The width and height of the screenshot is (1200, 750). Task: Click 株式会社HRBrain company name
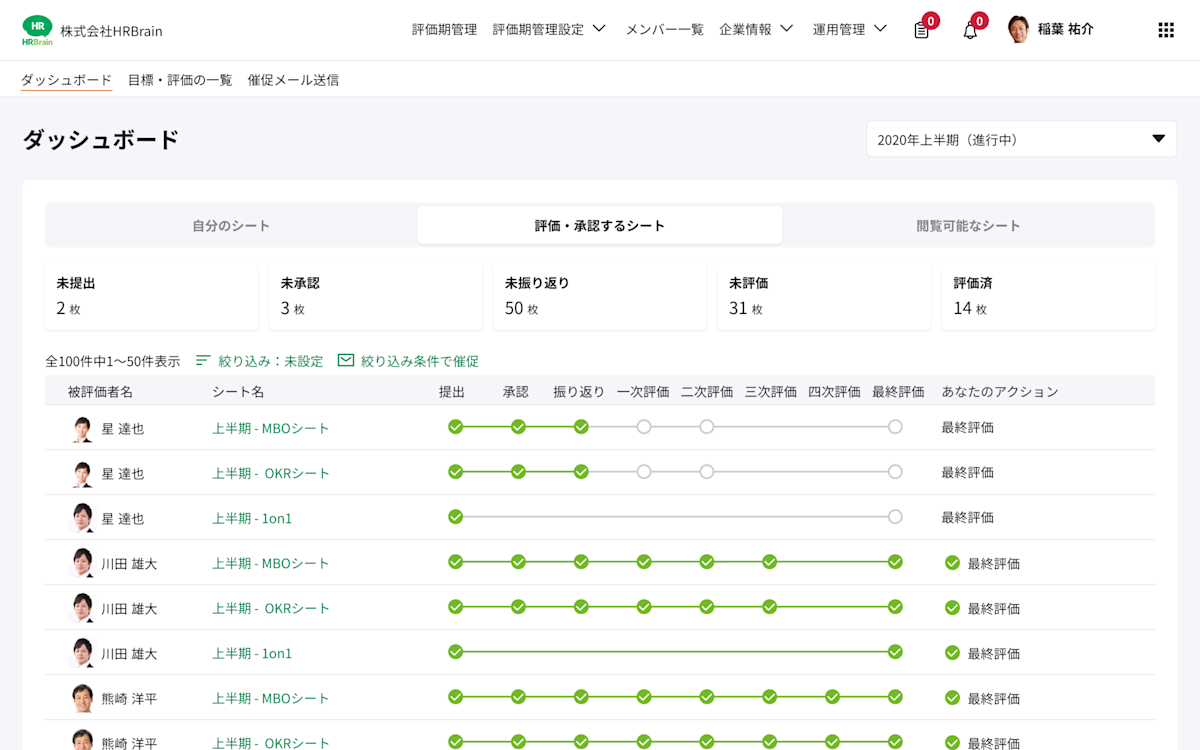tap(111, 31)
